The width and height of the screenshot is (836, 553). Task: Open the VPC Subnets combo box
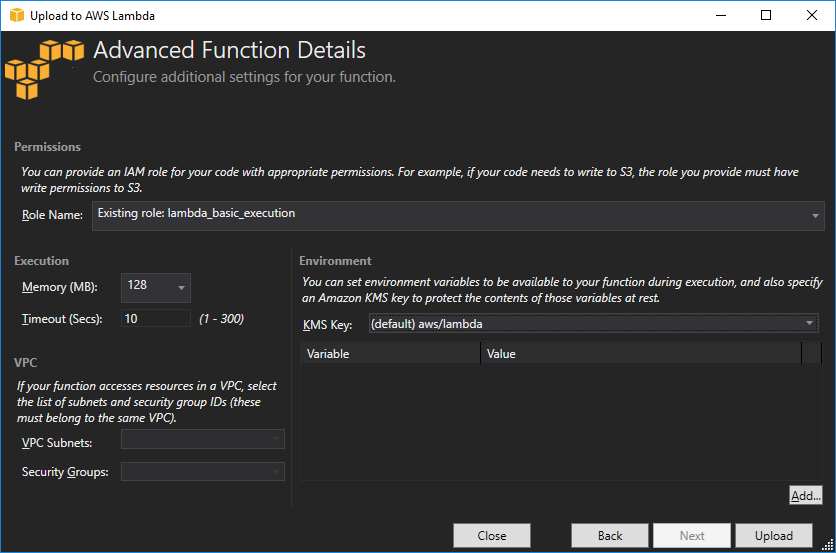point(203,440)
